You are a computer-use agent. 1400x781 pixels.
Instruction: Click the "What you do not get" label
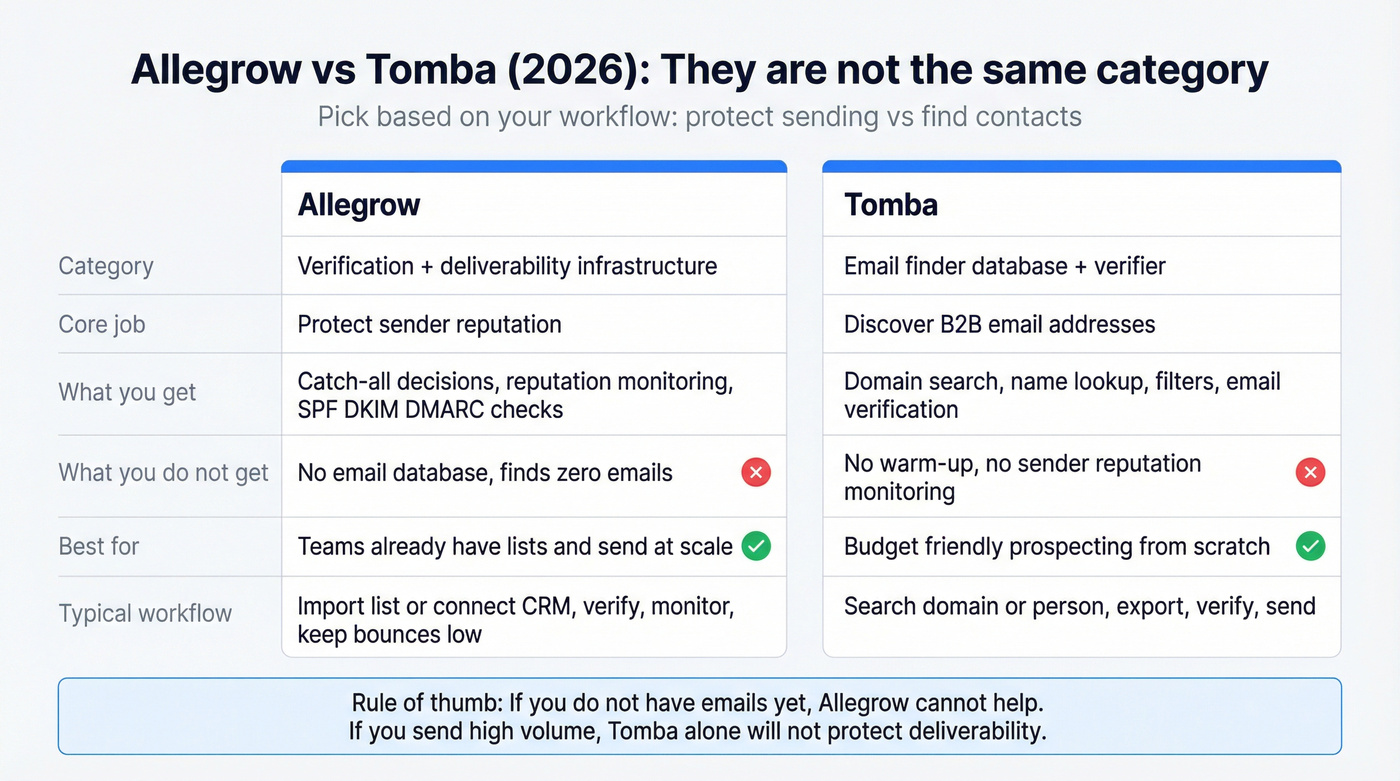pyautogui.click(x=164, y=472)
